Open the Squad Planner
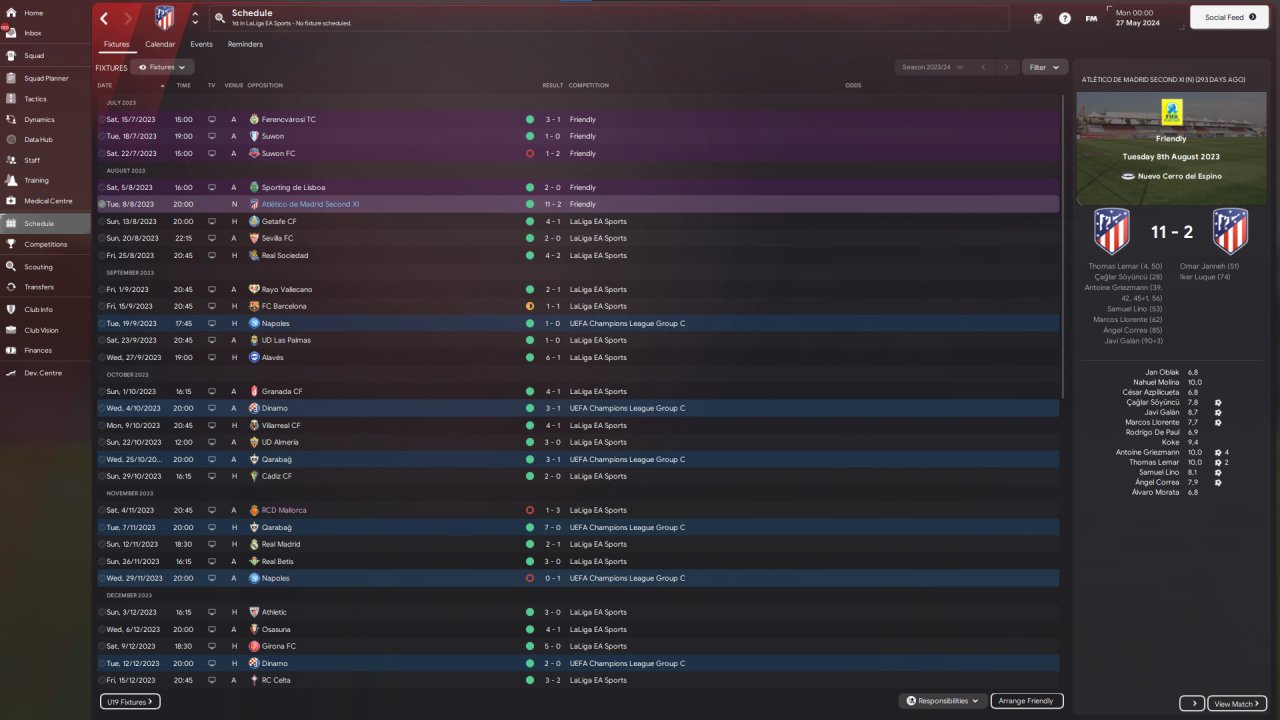1280x720 pixels. pyautogui.click(x=45, y=78)
